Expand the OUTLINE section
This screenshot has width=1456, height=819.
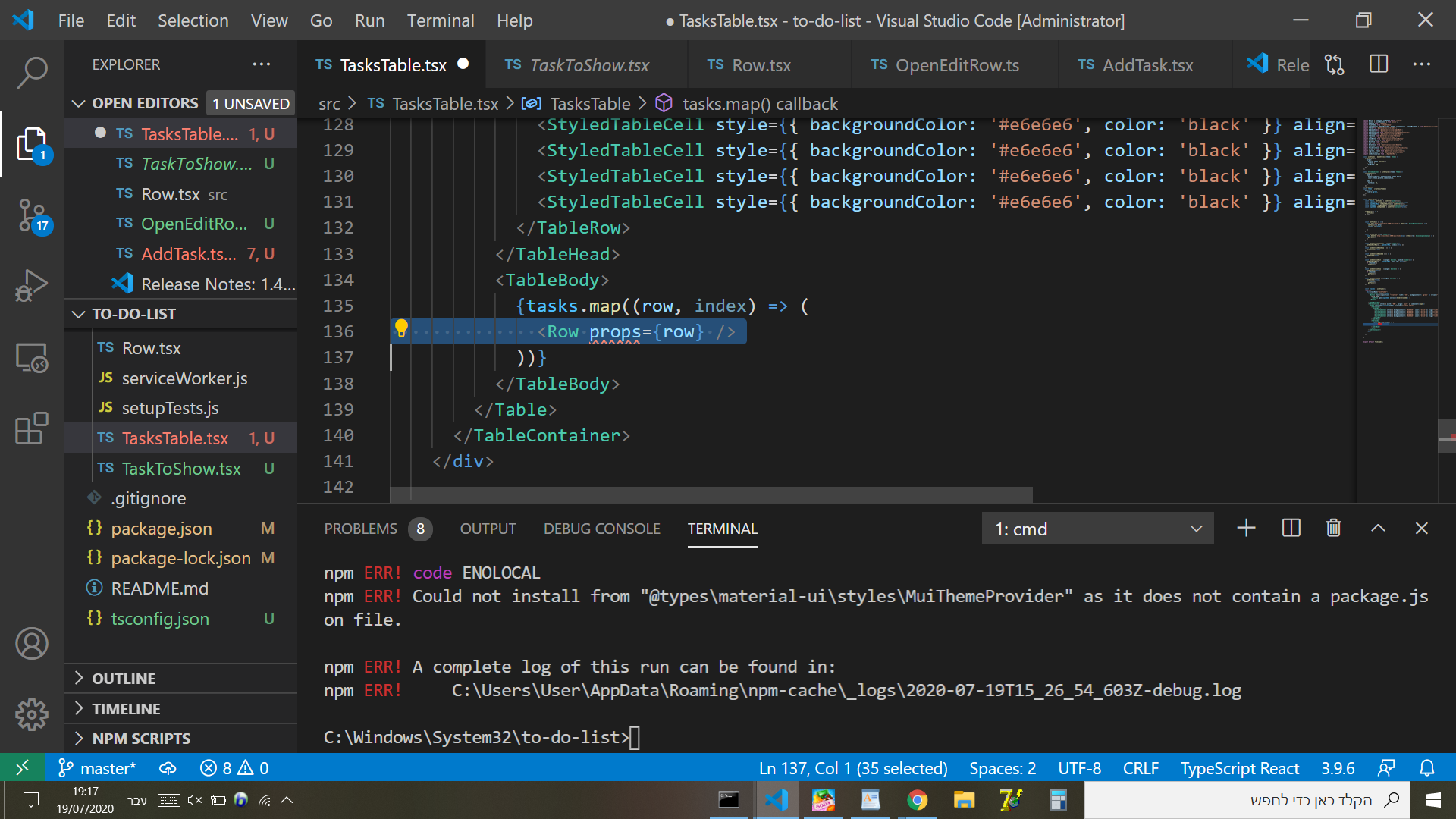point(124,679)
